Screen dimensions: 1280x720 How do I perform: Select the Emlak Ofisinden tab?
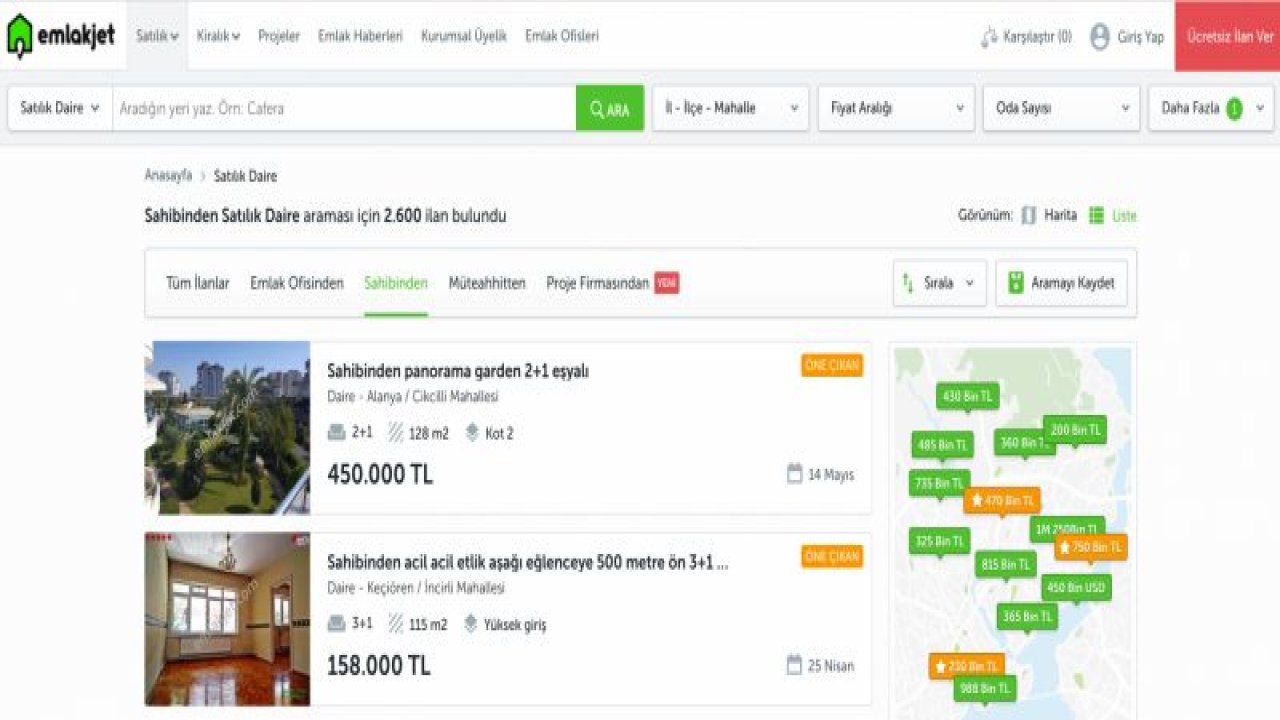click(296, 283)
